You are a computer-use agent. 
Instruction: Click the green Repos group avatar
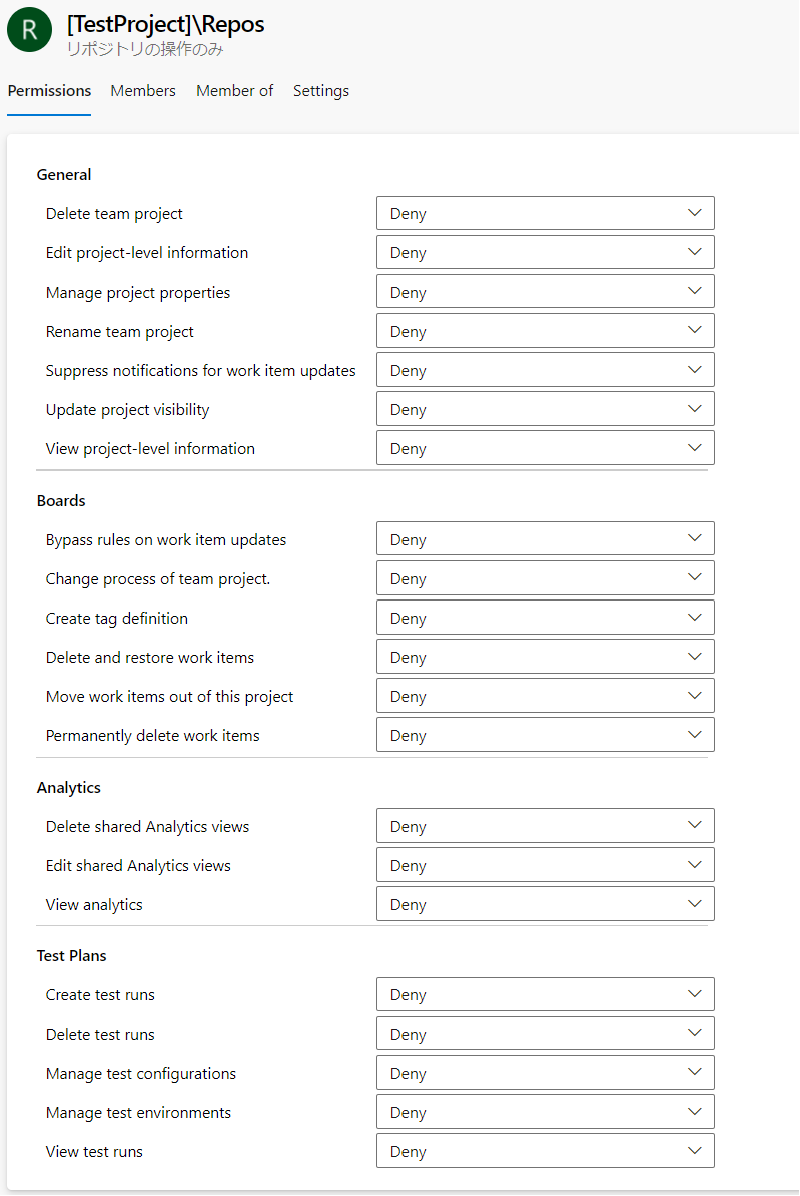(x=29, y=31)
